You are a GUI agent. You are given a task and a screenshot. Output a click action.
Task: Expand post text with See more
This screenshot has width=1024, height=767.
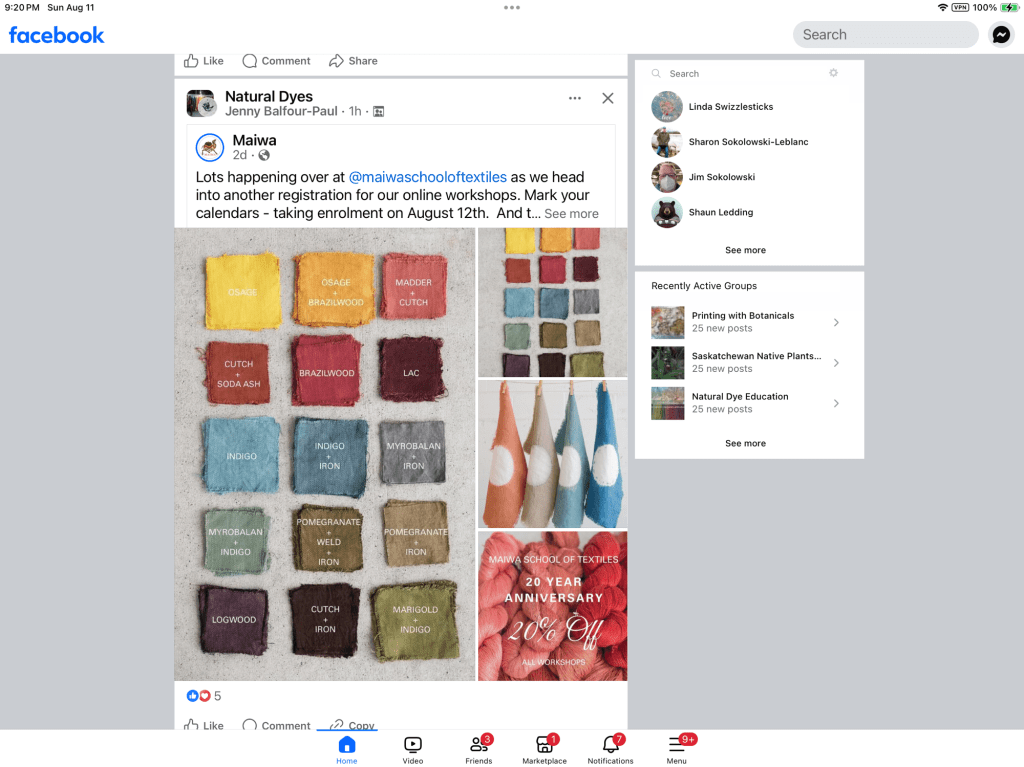point(571,214)
